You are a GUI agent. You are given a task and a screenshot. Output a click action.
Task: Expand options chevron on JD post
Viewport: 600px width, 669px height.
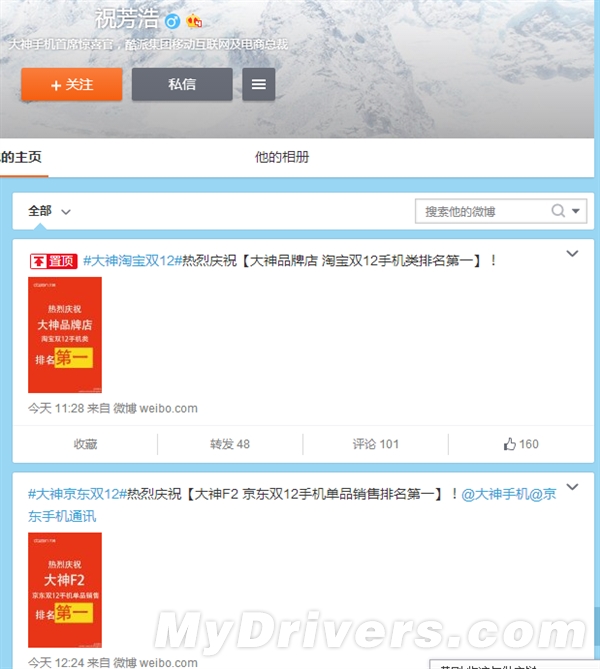click(x=572, y=487)
